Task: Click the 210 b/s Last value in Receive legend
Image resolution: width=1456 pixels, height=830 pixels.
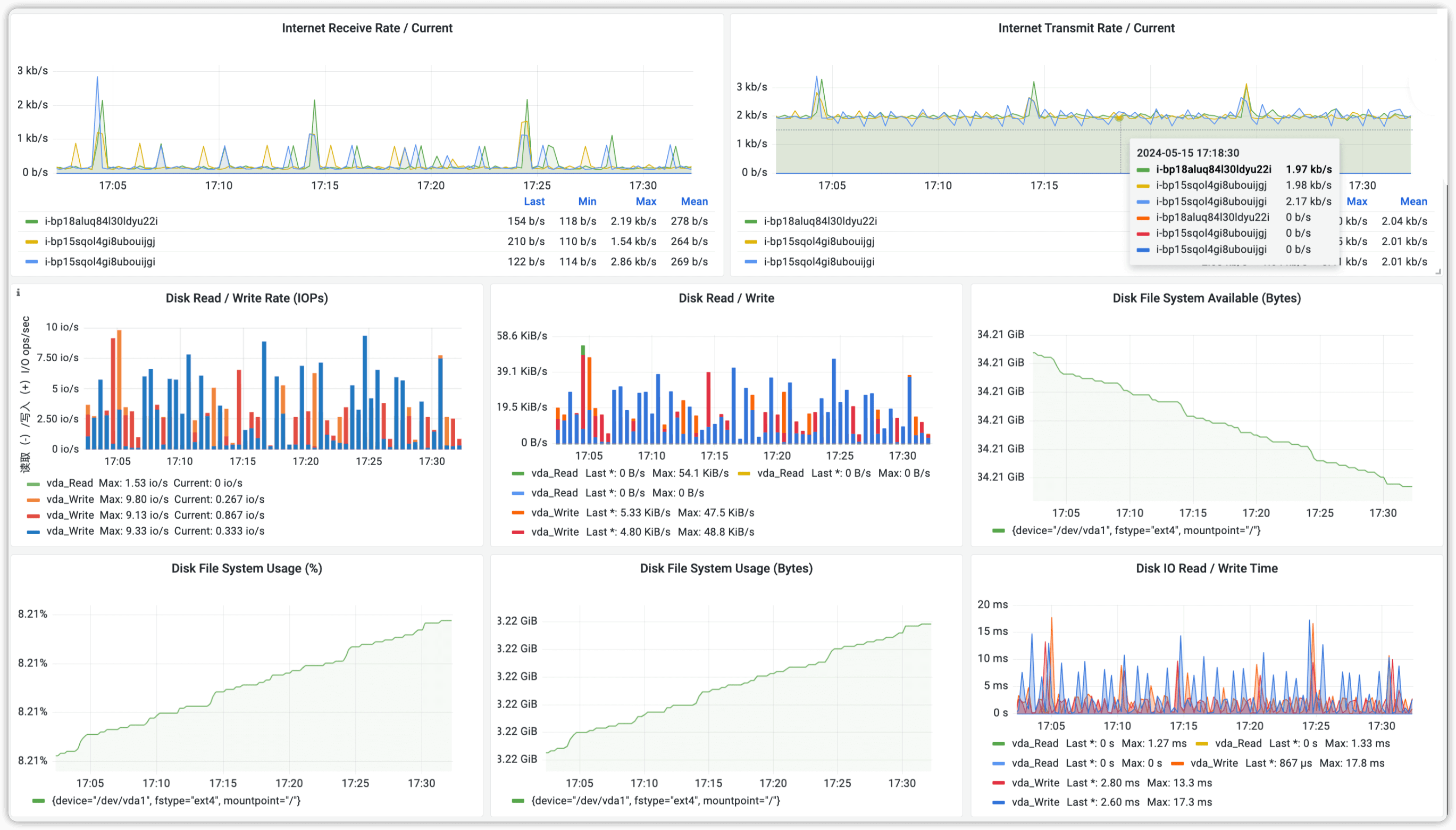Action: pos(526,241)
